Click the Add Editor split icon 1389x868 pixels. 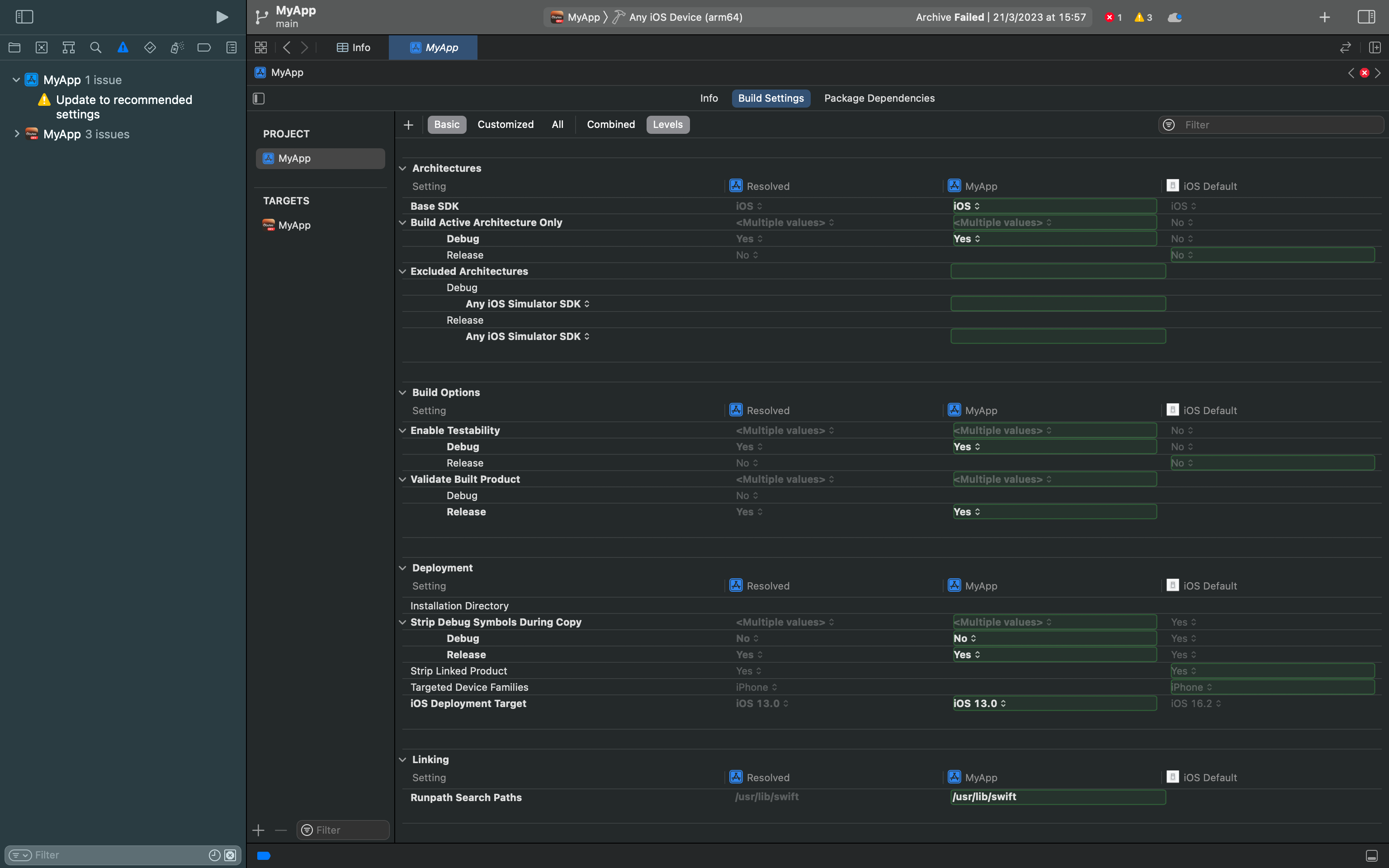[x=1375, y=47]
